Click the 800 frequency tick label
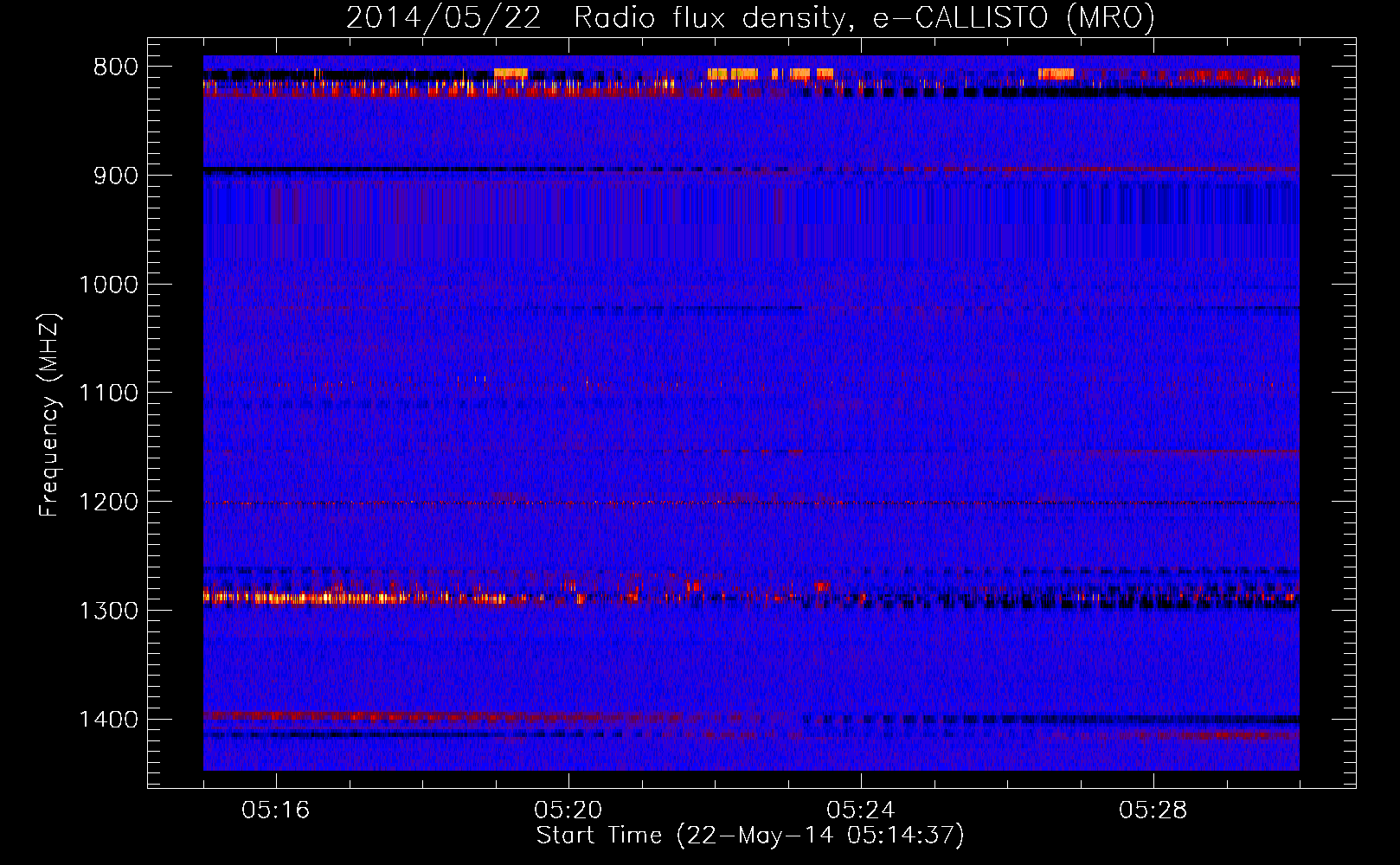 (x=115, y=67)
